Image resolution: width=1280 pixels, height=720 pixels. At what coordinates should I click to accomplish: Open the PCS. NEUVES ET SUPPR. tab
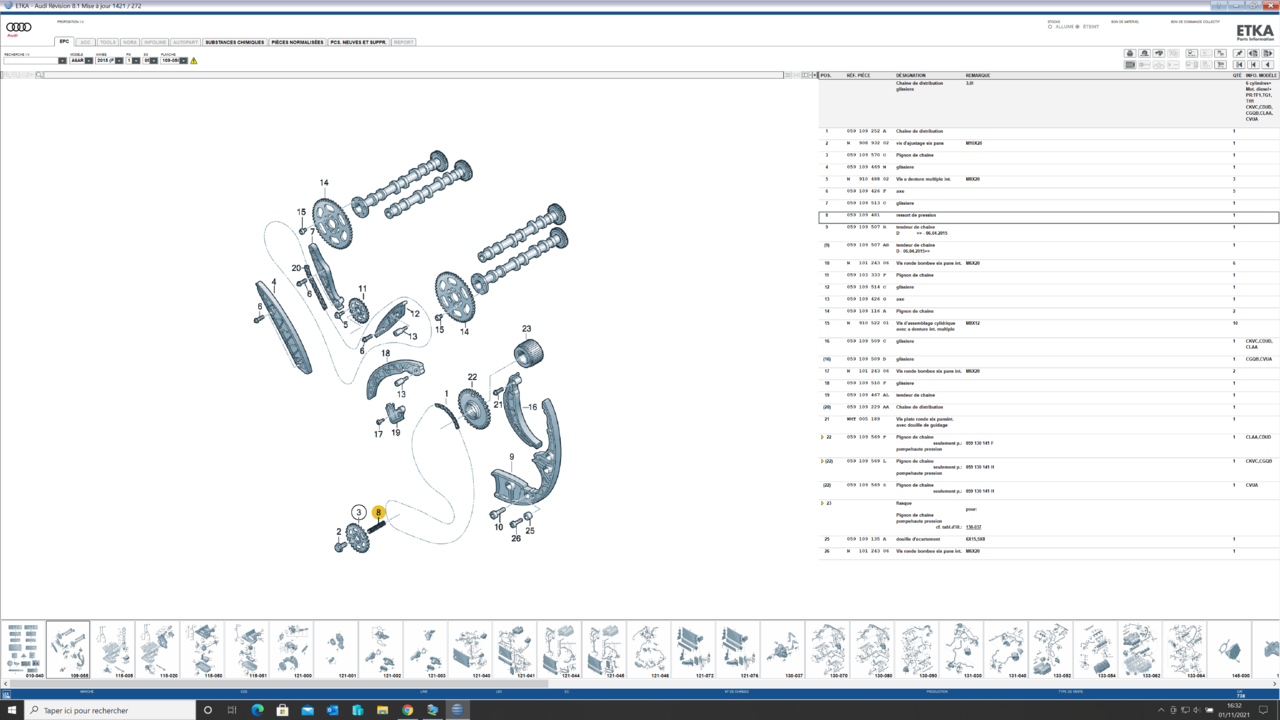(358, 42)
